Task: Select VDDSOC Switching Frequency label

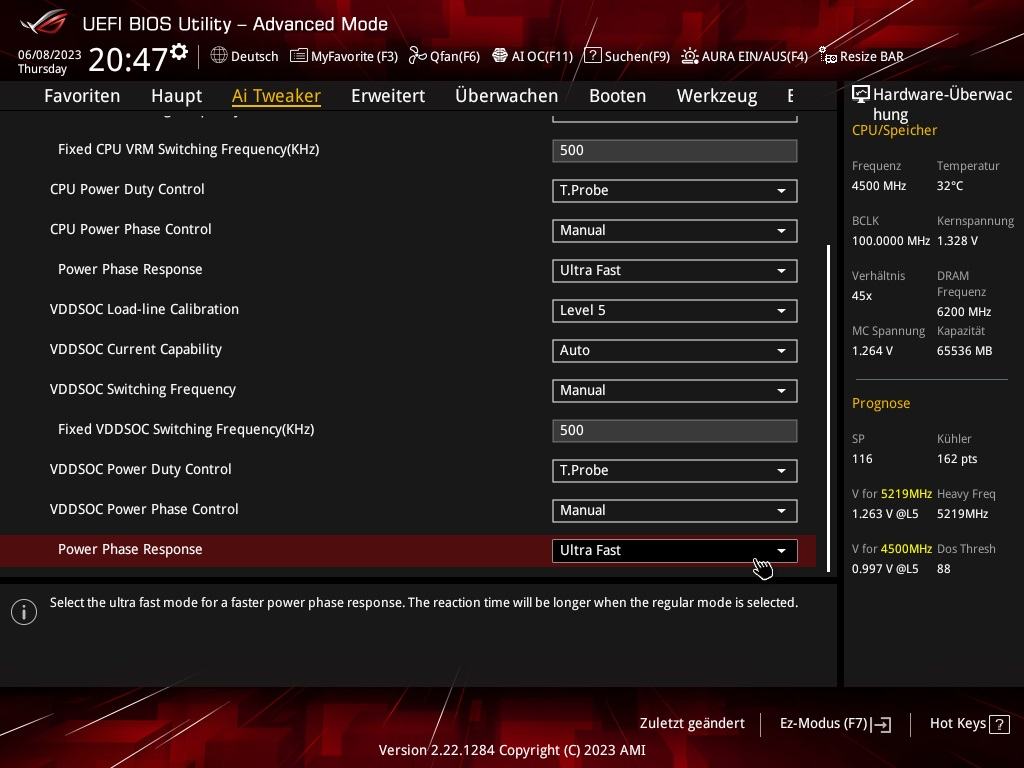Action: [x=143, y=389]
